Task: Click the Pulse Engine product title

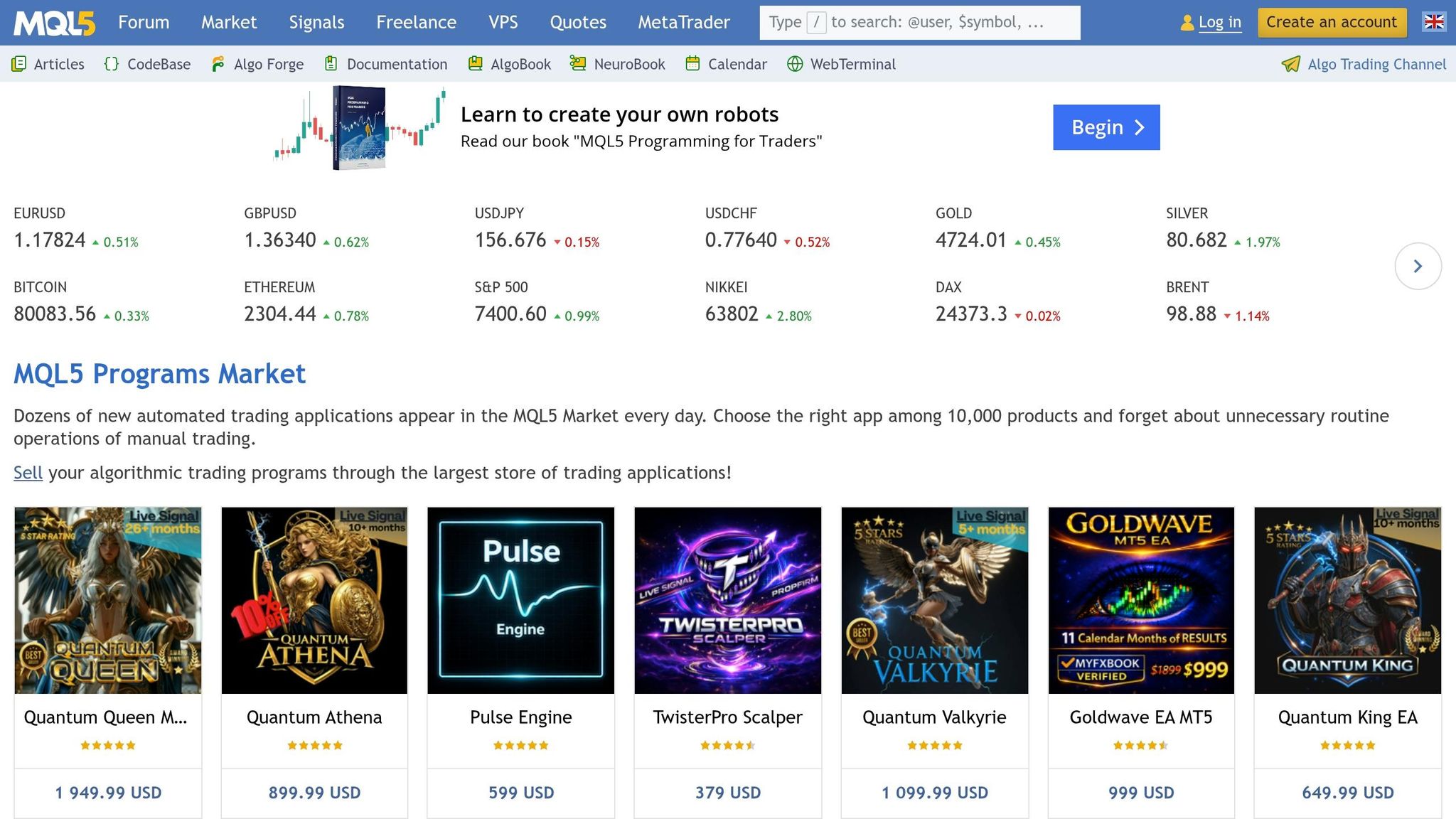Action: point(521,717)
